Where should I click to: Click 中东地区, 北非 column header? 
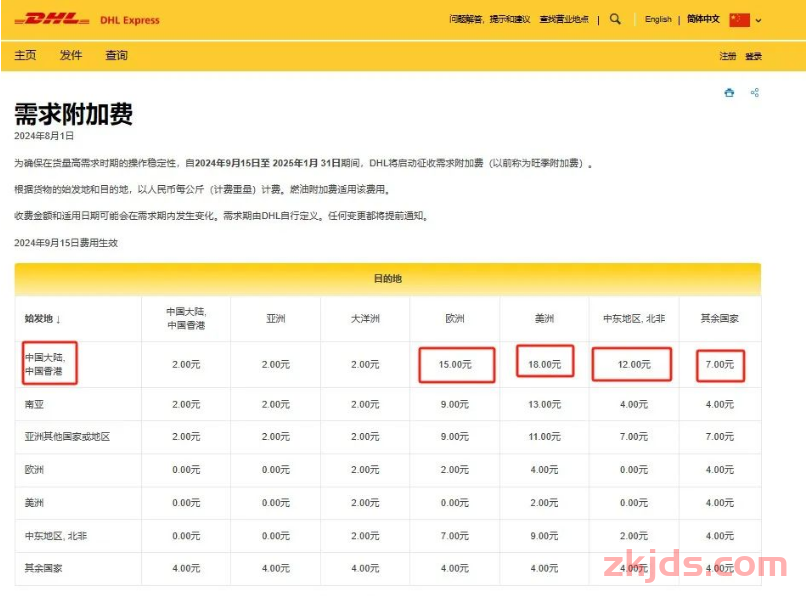[x=634, y=319]
